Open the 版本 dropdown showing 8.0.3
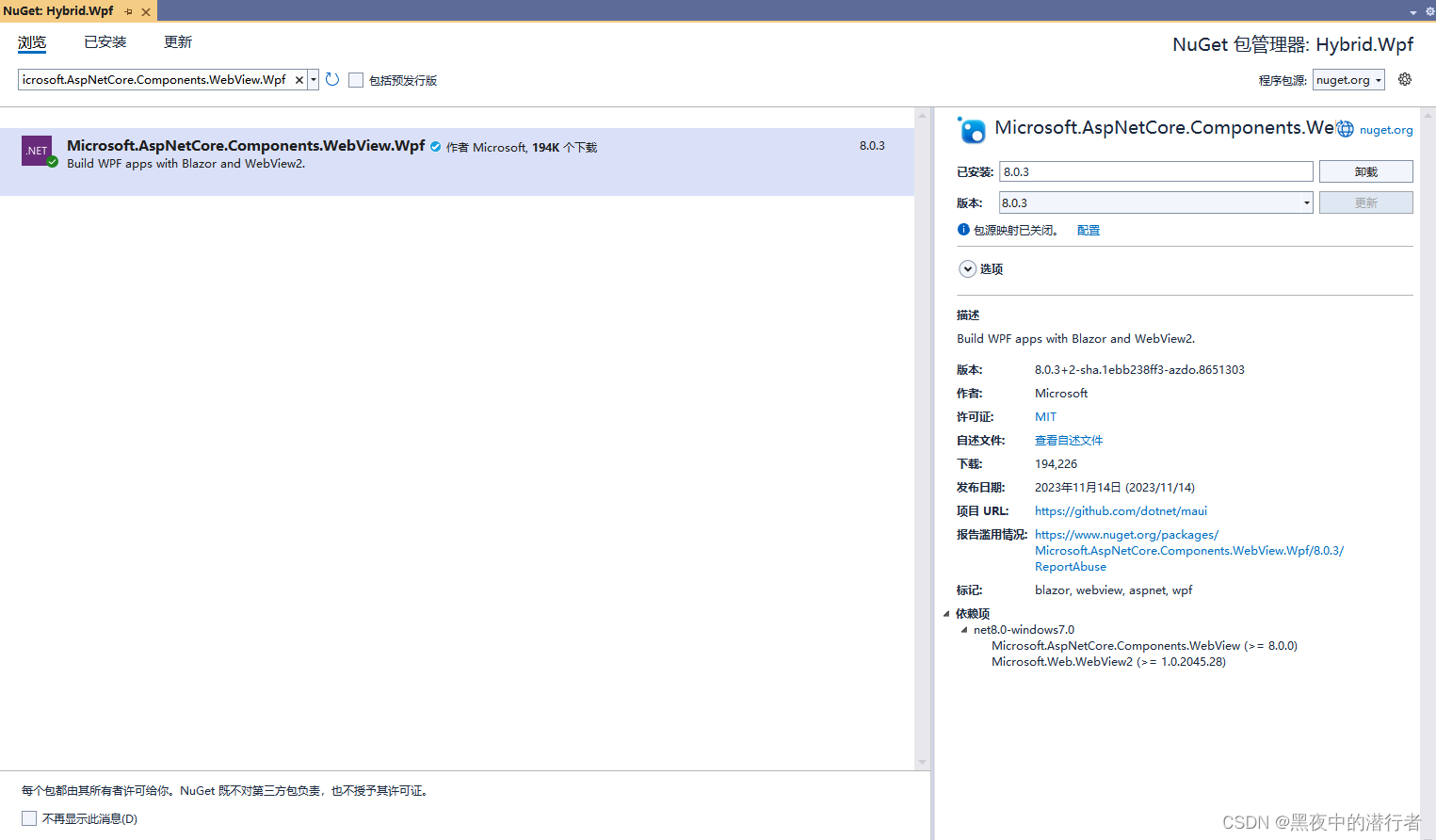This screenshot has width=1436, height=840. click(x=1306, y=202)
